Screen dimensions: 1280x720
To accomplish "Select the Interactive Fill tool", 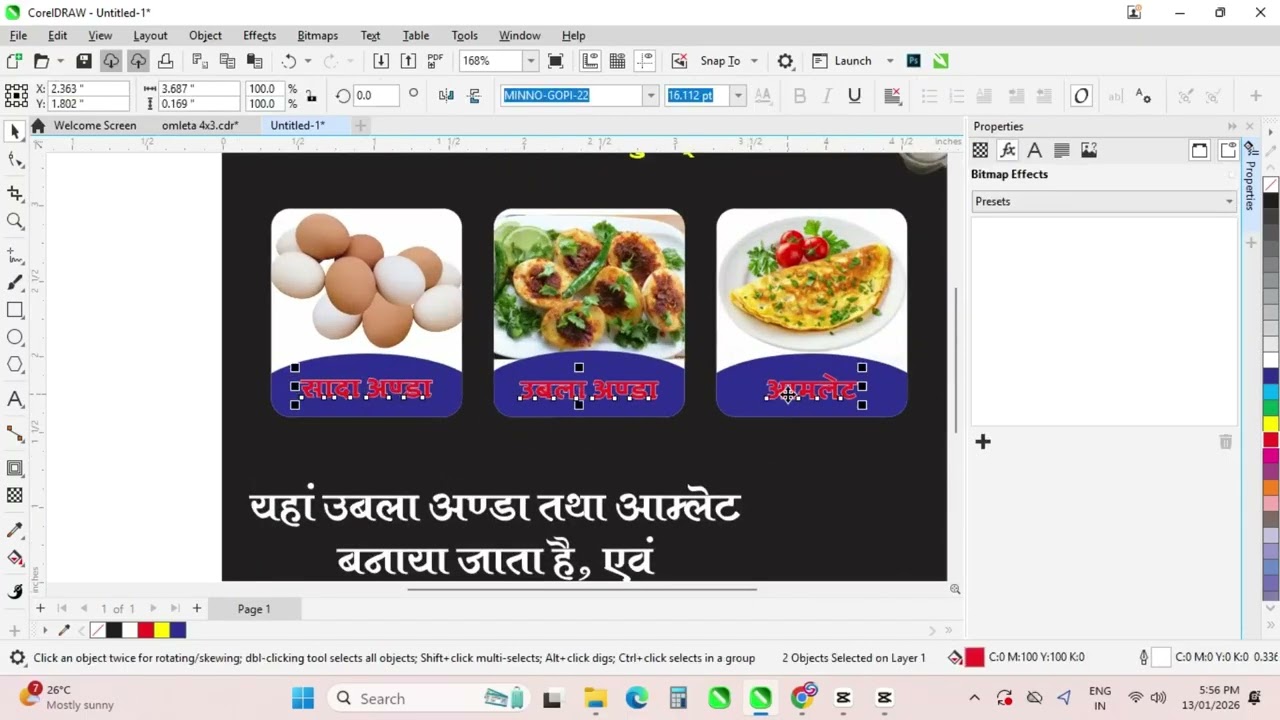I will (15, 558).
